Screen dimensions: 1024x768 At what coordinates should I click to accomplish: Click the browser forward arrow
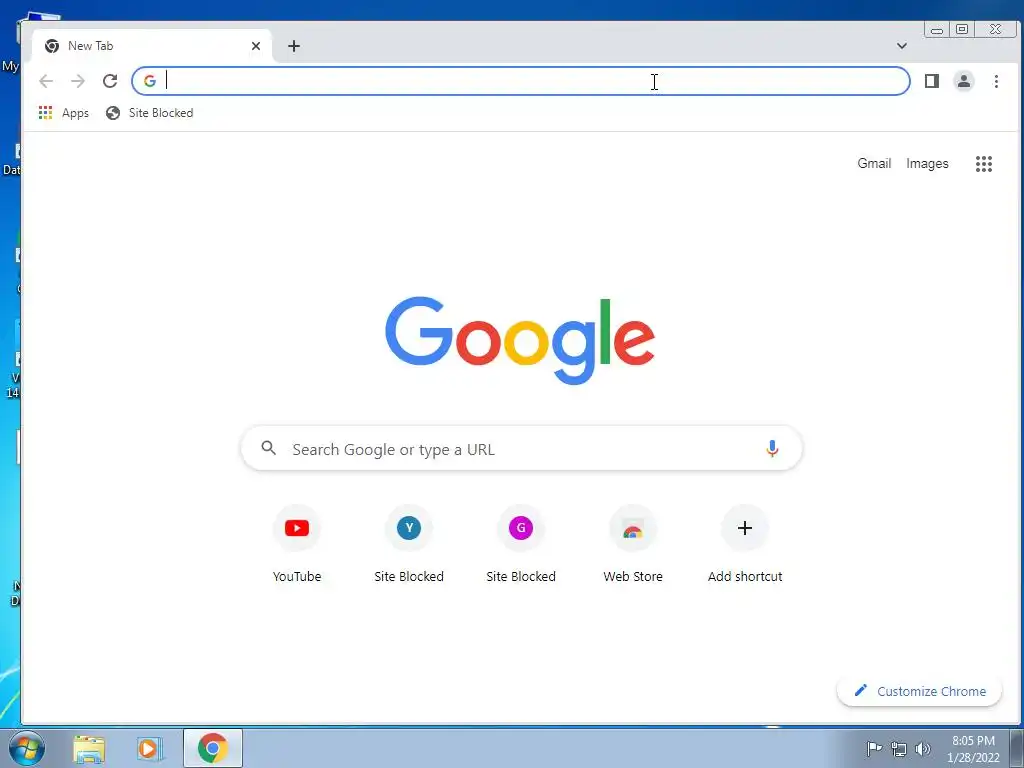point(78,81)
